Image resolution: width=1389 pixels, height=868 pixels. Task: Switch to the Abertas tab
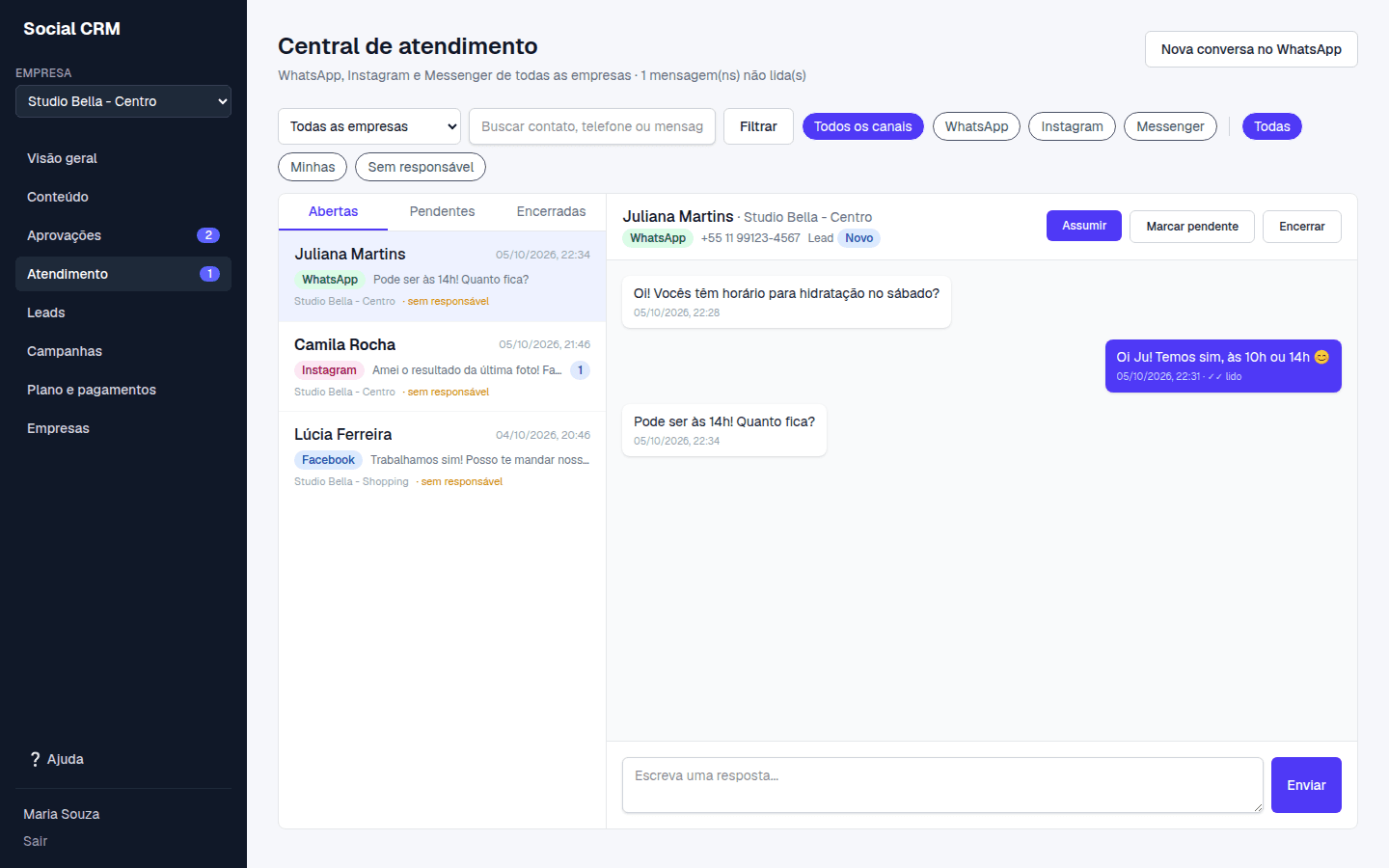(333, 211)
